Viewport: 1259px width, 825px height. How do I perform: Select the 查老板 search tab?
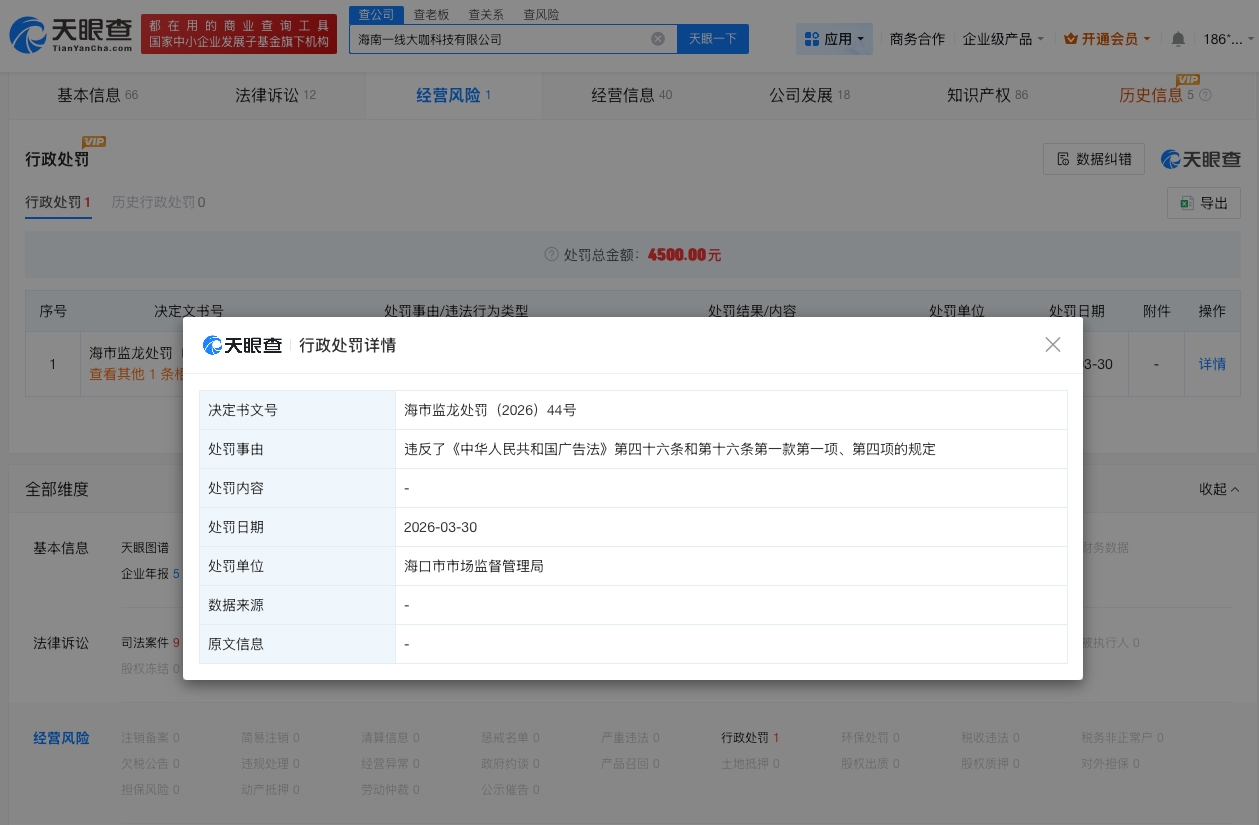431,14
